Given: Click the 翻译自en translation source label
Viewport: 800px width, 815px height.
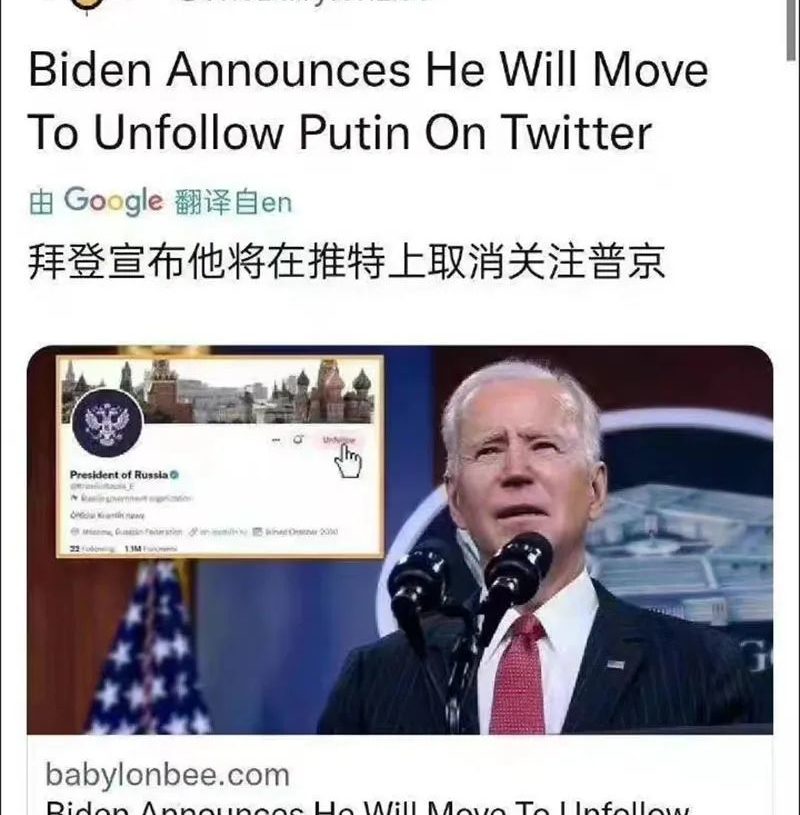Looking at the screenshot, I should pyautogui.click(x=233, y=202).
